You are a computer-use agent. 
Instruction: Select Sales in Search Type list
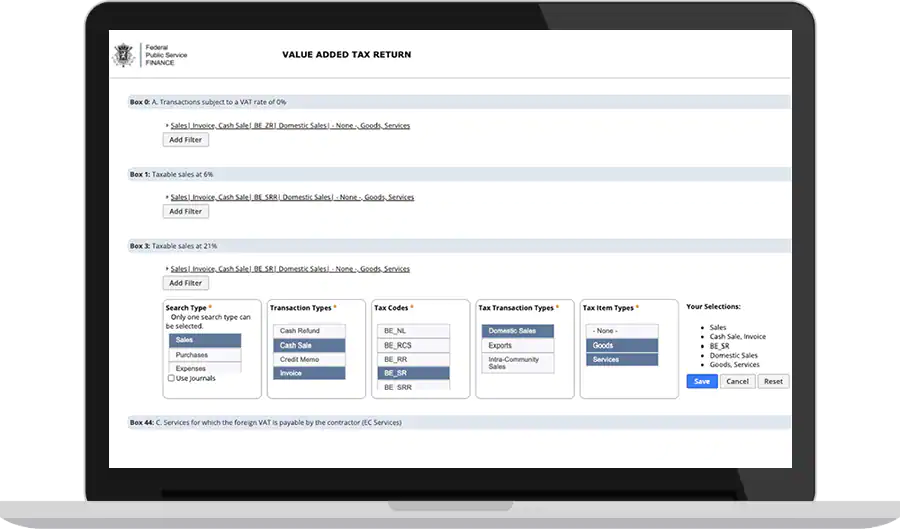pos(205,340)
